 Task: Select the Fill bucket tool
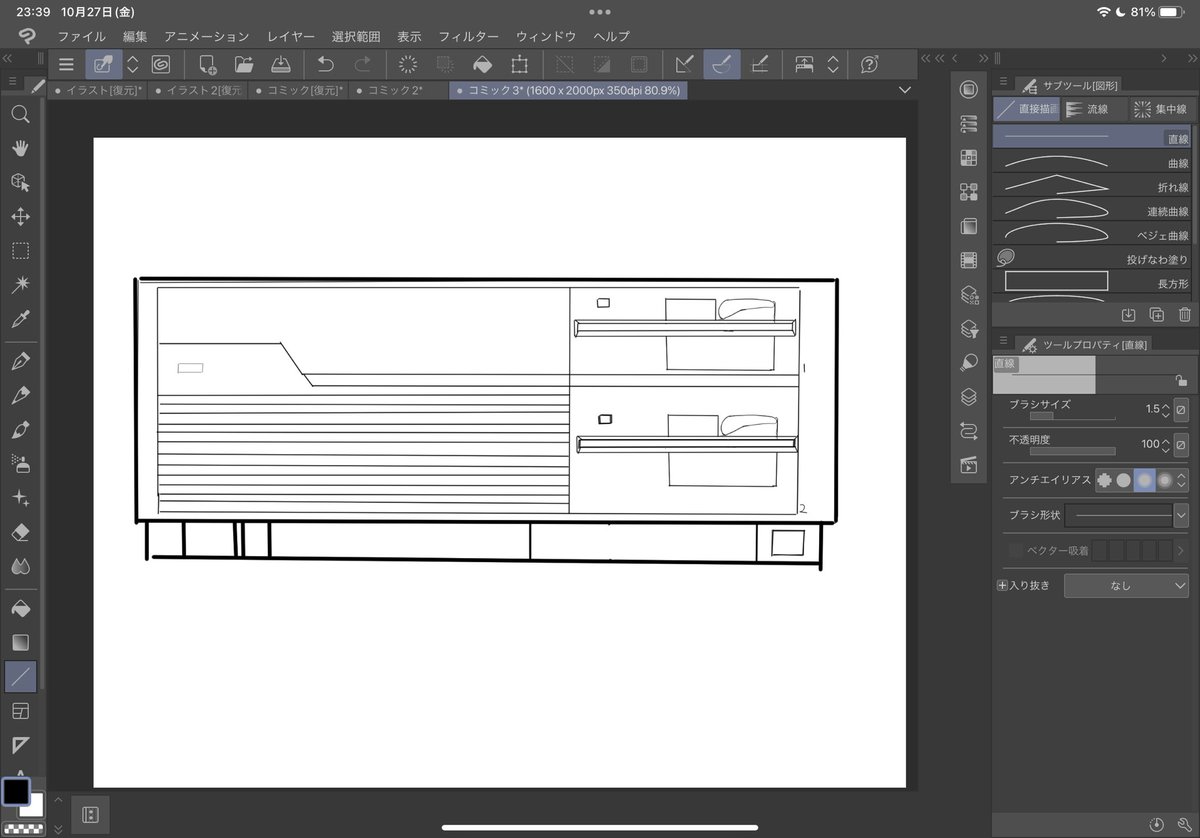tap(20, 608)
